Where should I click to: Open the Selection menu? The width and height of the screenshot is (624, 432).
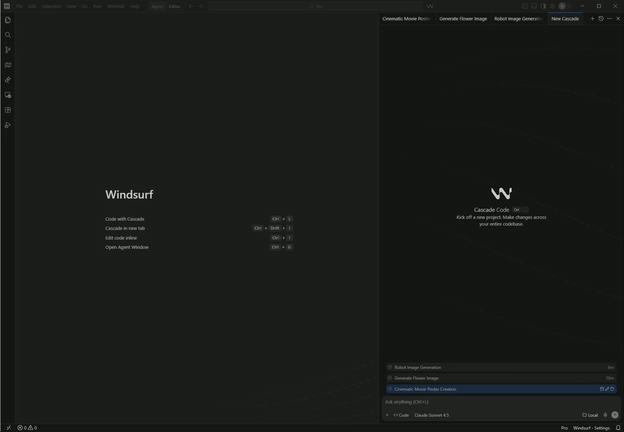click(x=51, y=6)
